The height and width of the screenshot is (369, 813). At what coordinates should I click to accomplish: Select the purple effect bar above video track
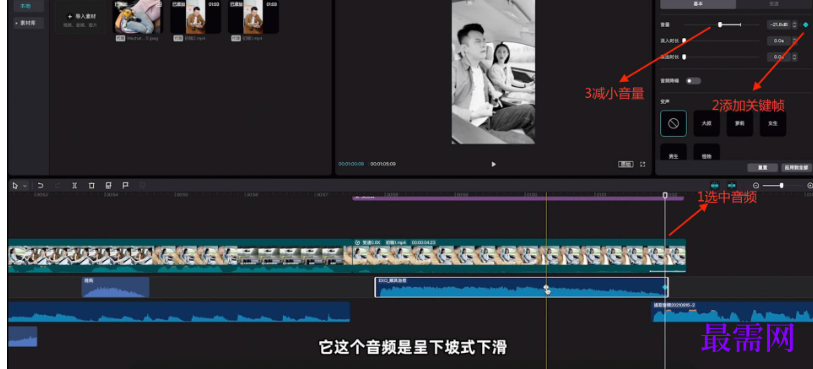click(x=517, y=198)
